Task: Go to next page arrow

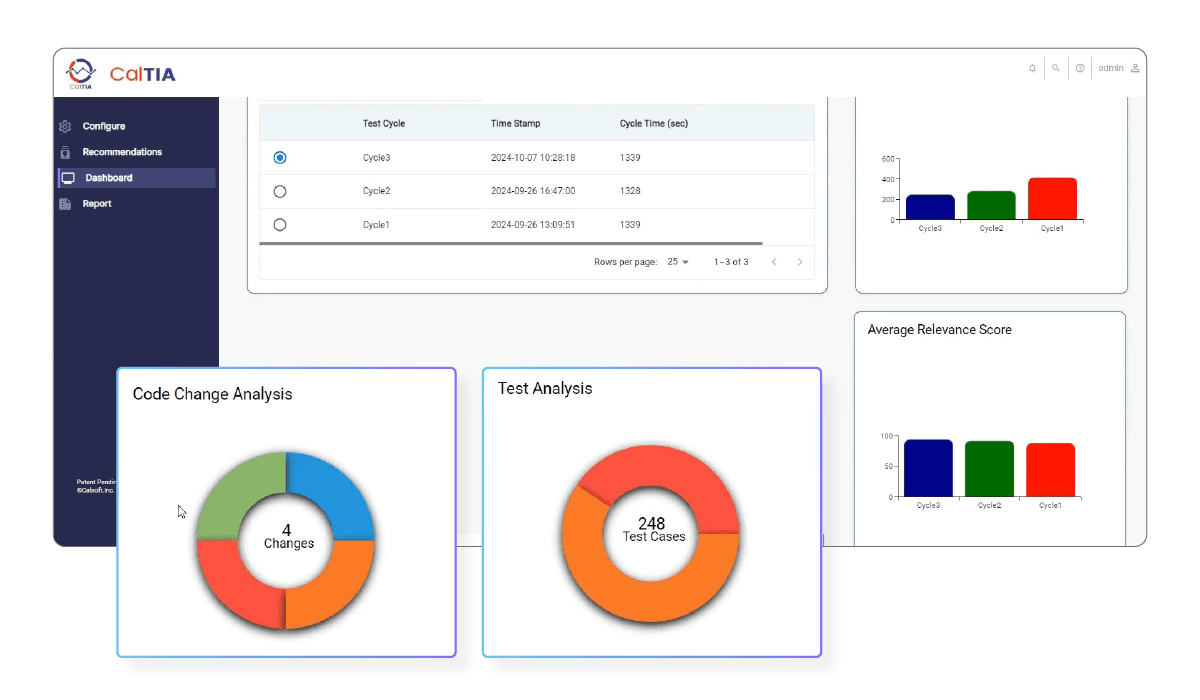Action: tap(800, 262)
